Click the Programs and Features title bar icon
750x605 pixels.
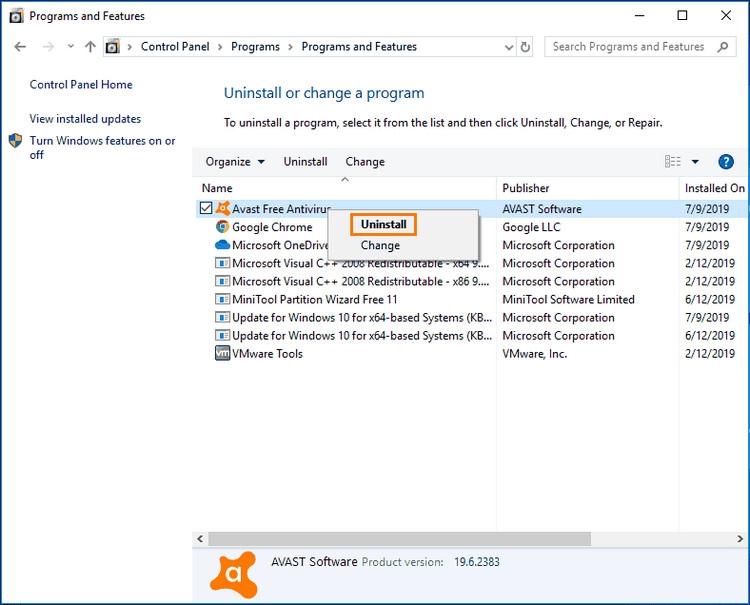[x=16, y=16]
